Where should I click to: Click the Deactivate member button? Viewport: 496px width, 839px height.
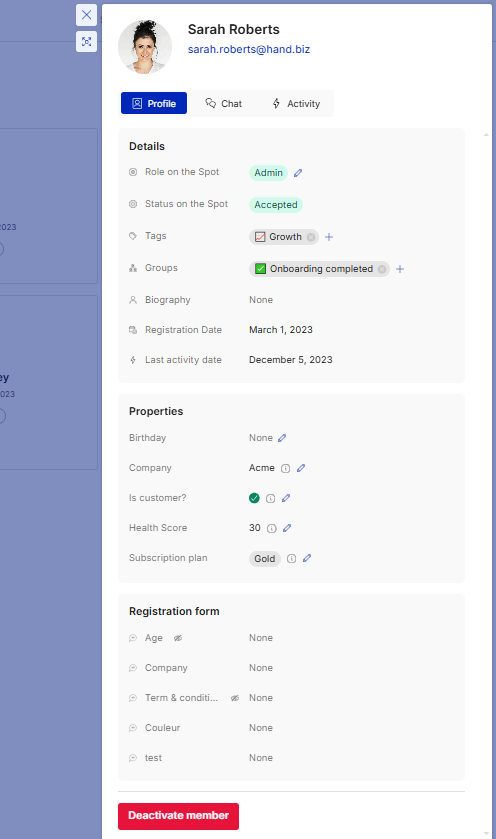[x=179, y=816]
